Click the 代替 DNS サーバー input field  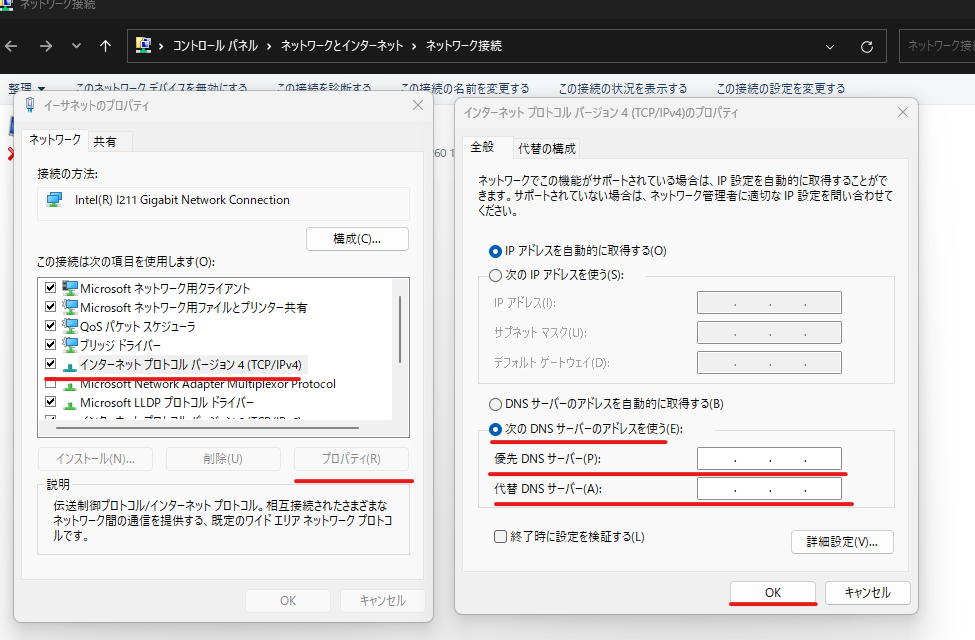(769, 488)
